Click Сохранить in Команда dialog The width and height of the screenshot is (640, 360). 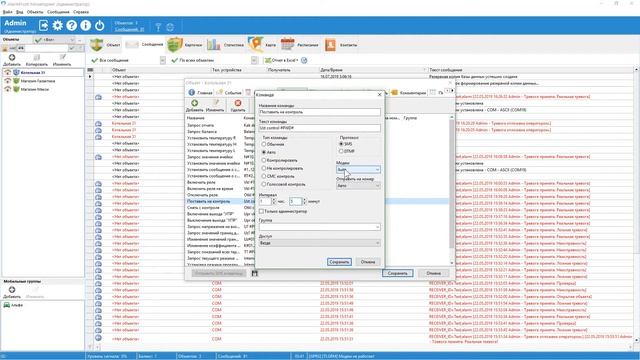click(339, 262)
